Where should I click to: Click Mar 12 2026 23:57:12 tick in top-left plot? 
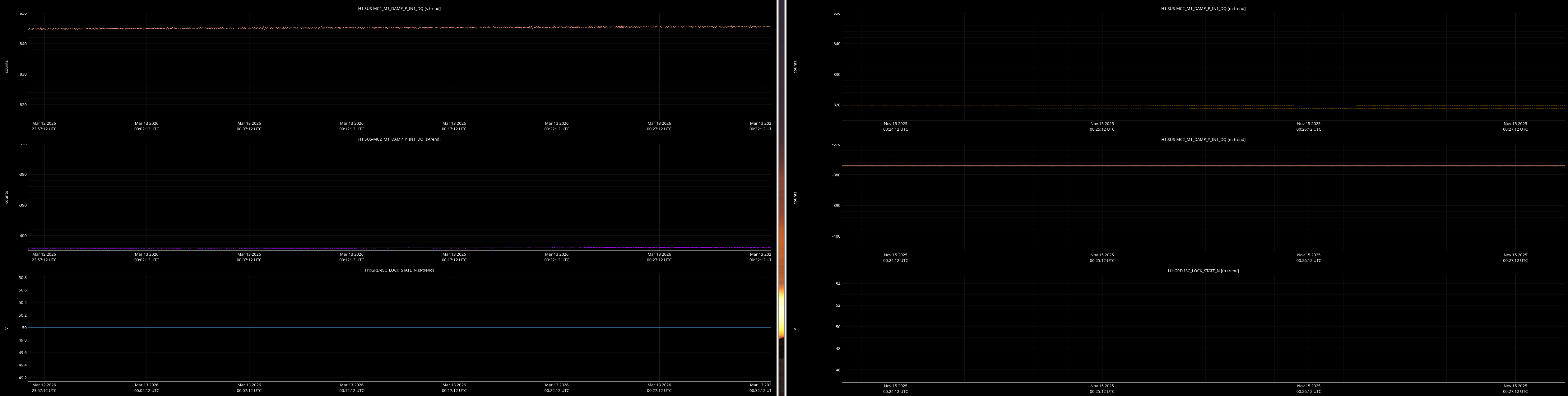click(44, 126)
